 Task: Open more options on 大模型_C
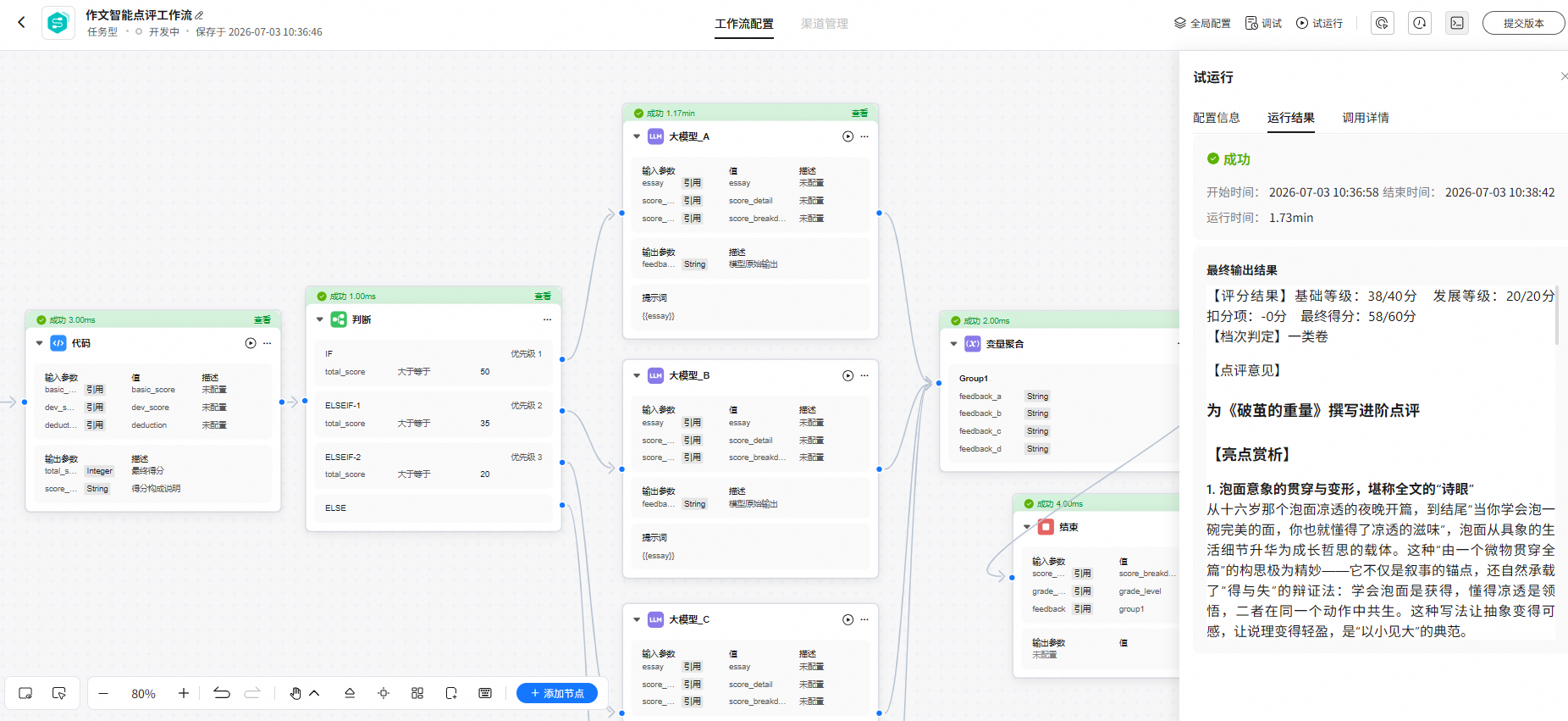pyautogui.click(x=864, y=619)
